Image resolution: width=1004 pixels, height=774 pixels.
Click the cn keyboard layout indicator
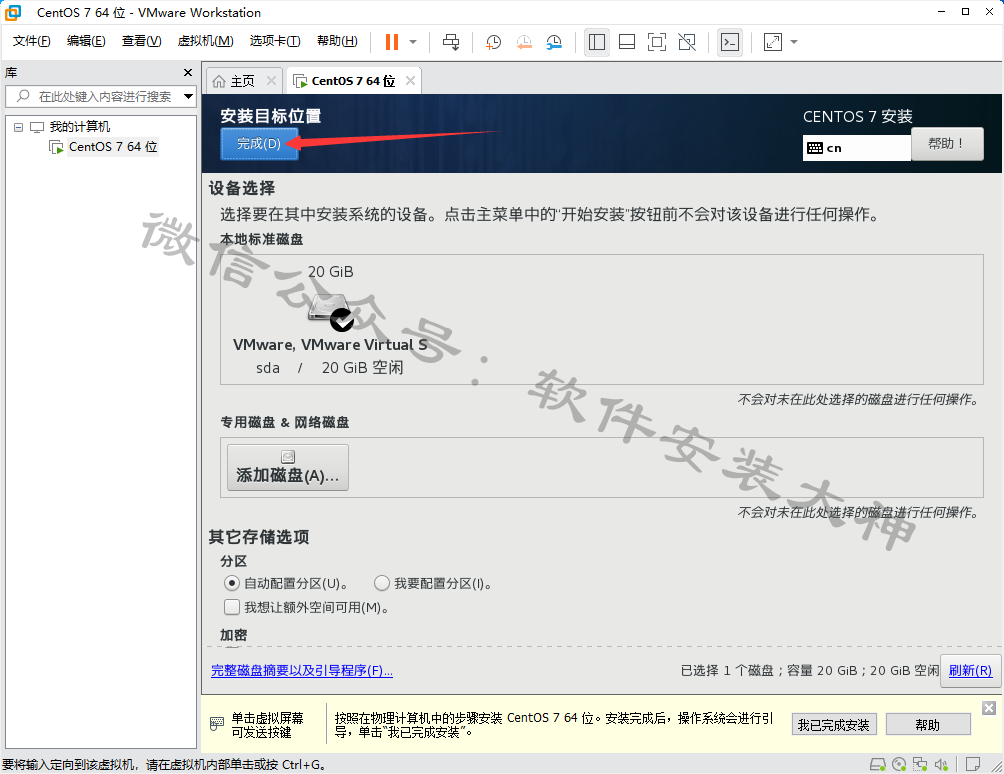pos(856,148)
